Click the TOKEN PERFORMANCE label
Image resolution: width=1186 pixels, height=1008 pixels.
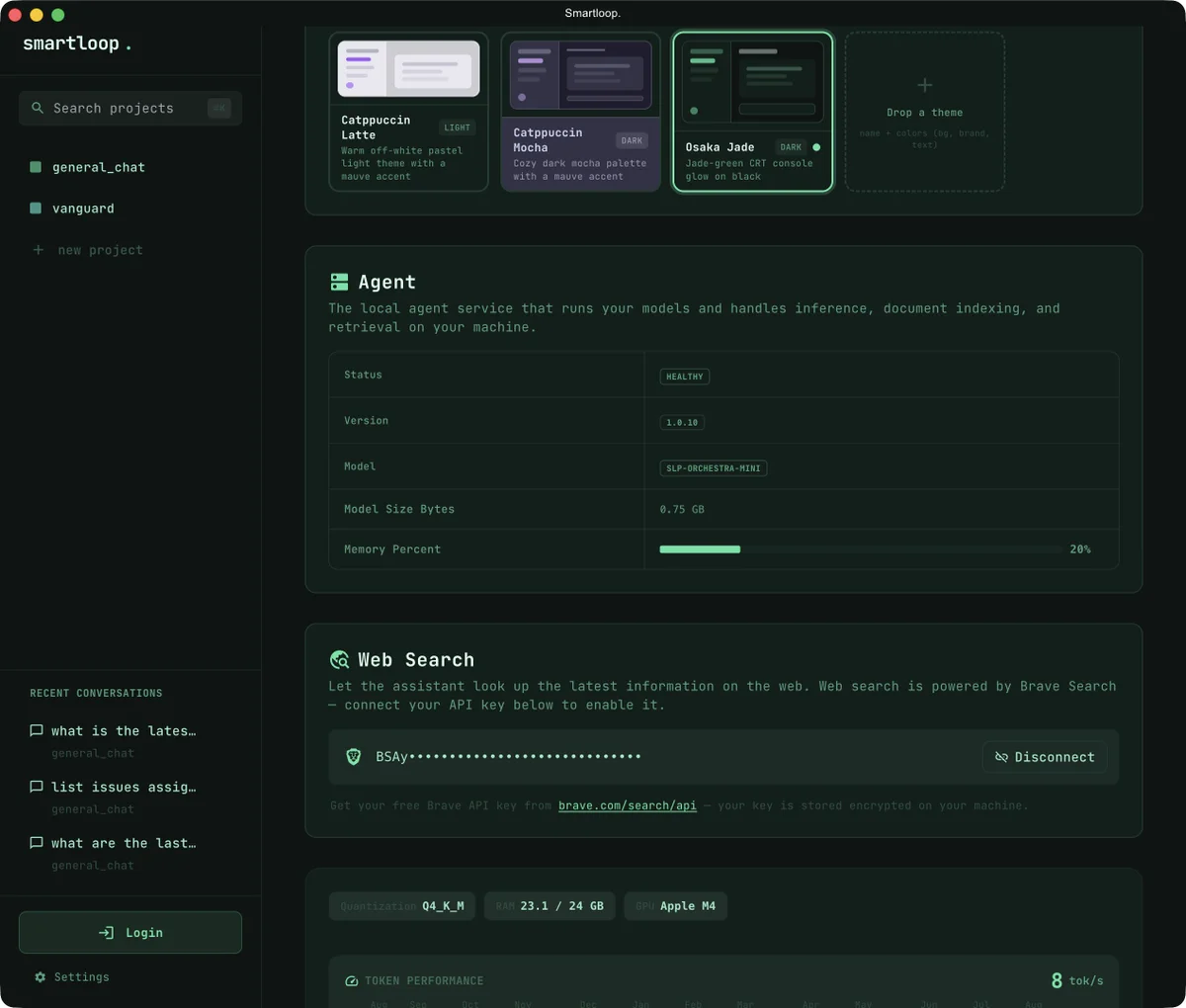424,981
